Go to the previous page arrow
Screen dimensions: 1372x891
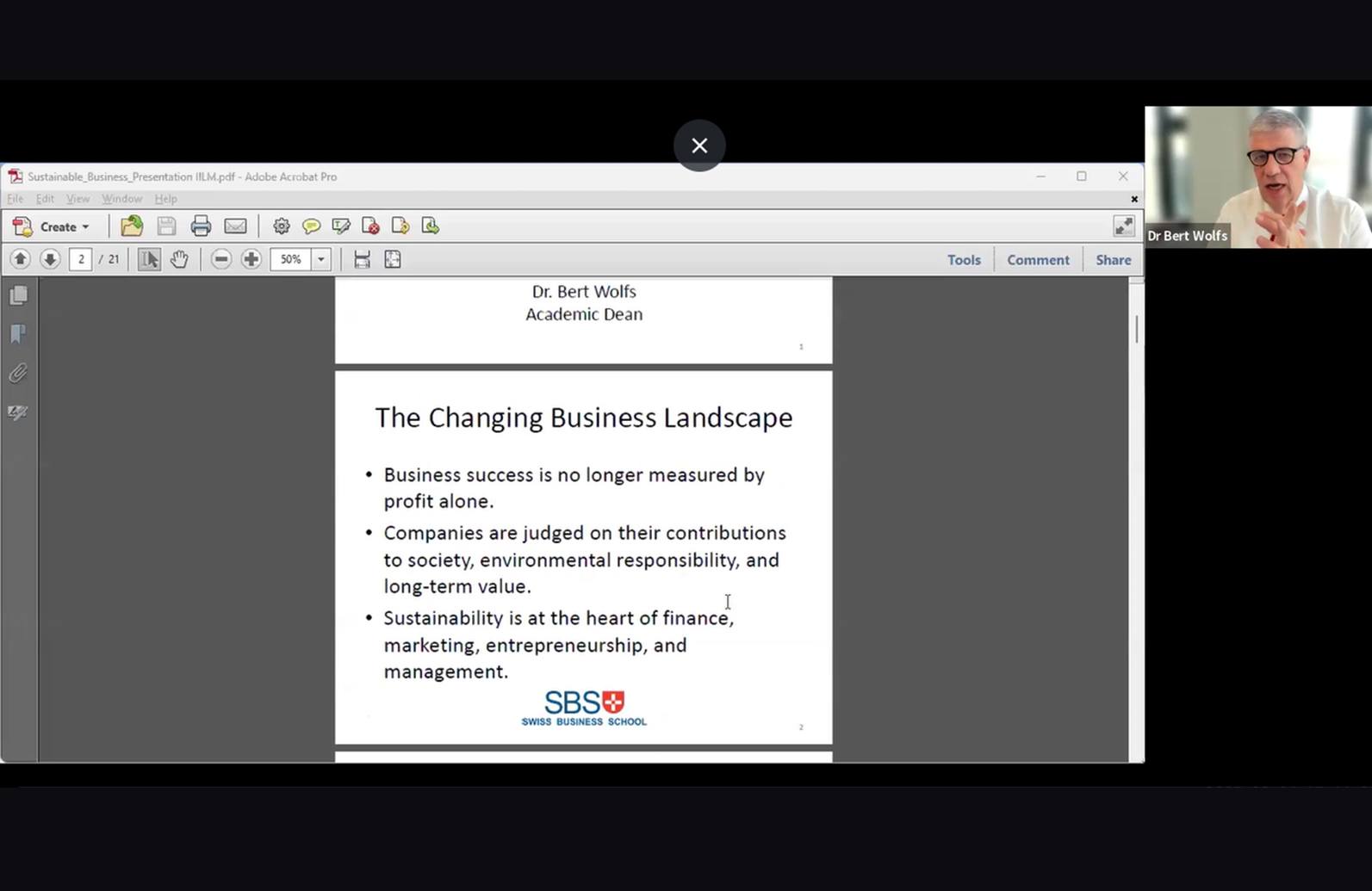point(21,259)
